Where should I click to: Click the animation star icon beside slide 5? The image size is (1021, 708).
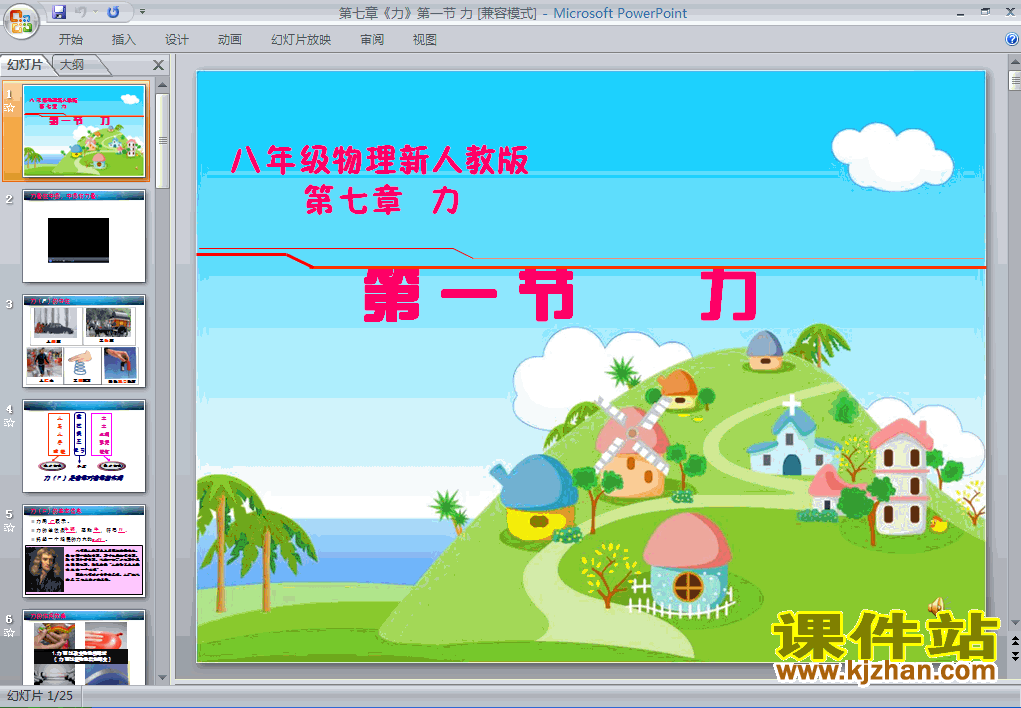click(x=9, y=528)
